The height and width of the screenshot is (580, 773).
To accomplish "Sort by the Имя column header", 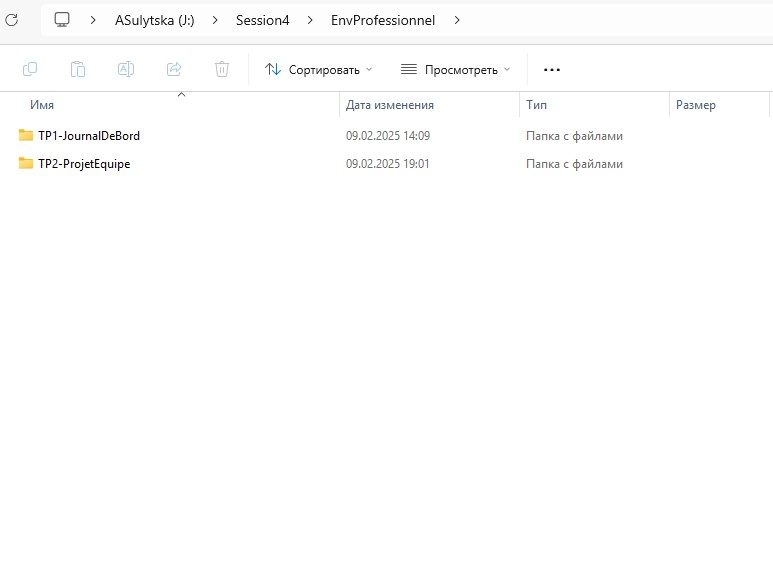I will [42, 105].
